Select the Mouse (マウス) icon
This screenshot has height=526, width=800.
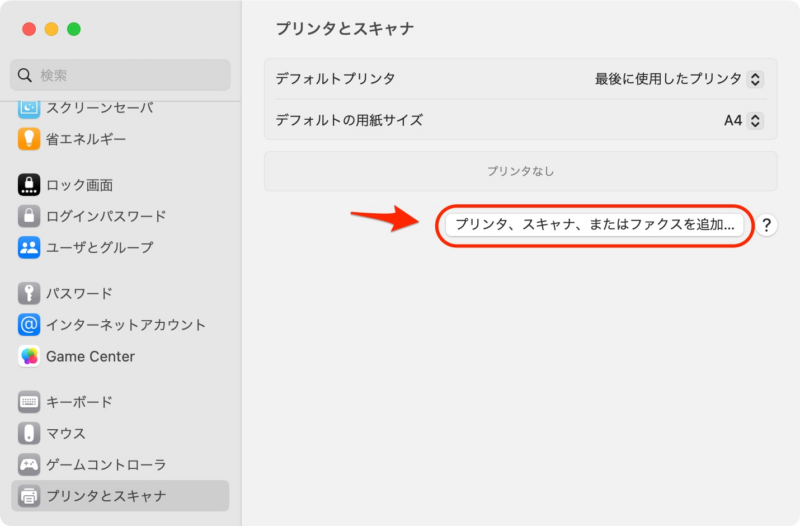(x=29, y=433)
